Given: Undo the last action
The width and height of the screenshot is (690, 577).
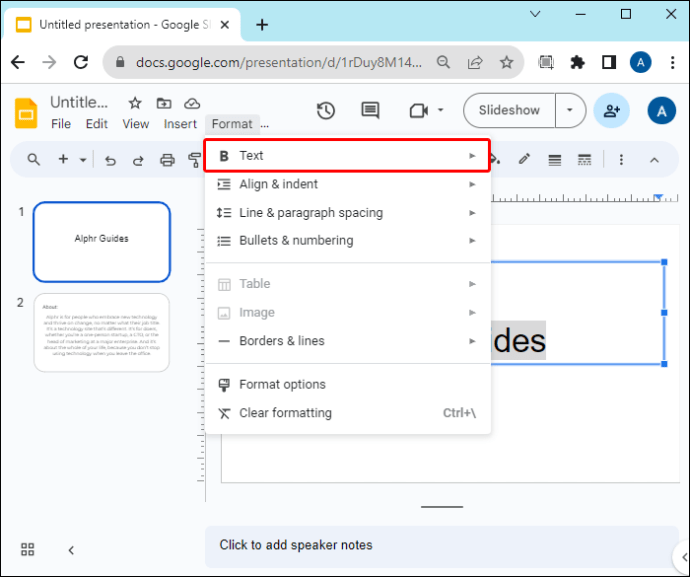Looking at the screenshot, I should (110, 160).
